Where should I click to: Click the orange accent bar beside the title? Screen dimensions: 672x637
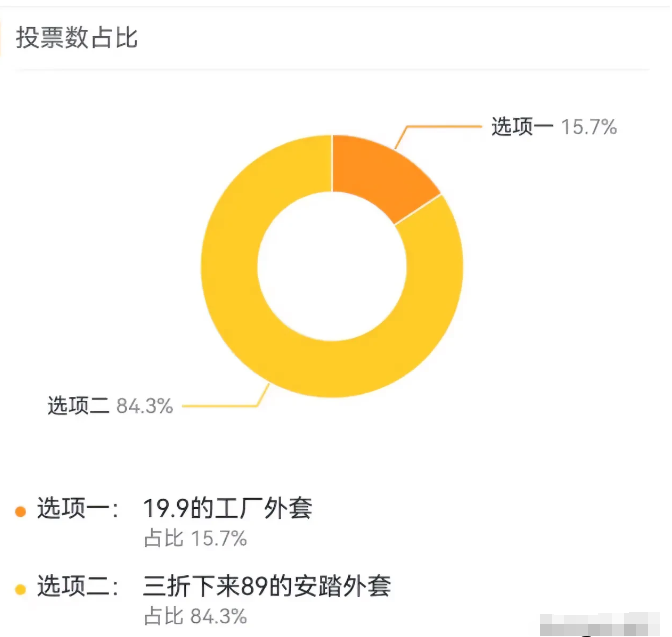click(x=1, y=37)
